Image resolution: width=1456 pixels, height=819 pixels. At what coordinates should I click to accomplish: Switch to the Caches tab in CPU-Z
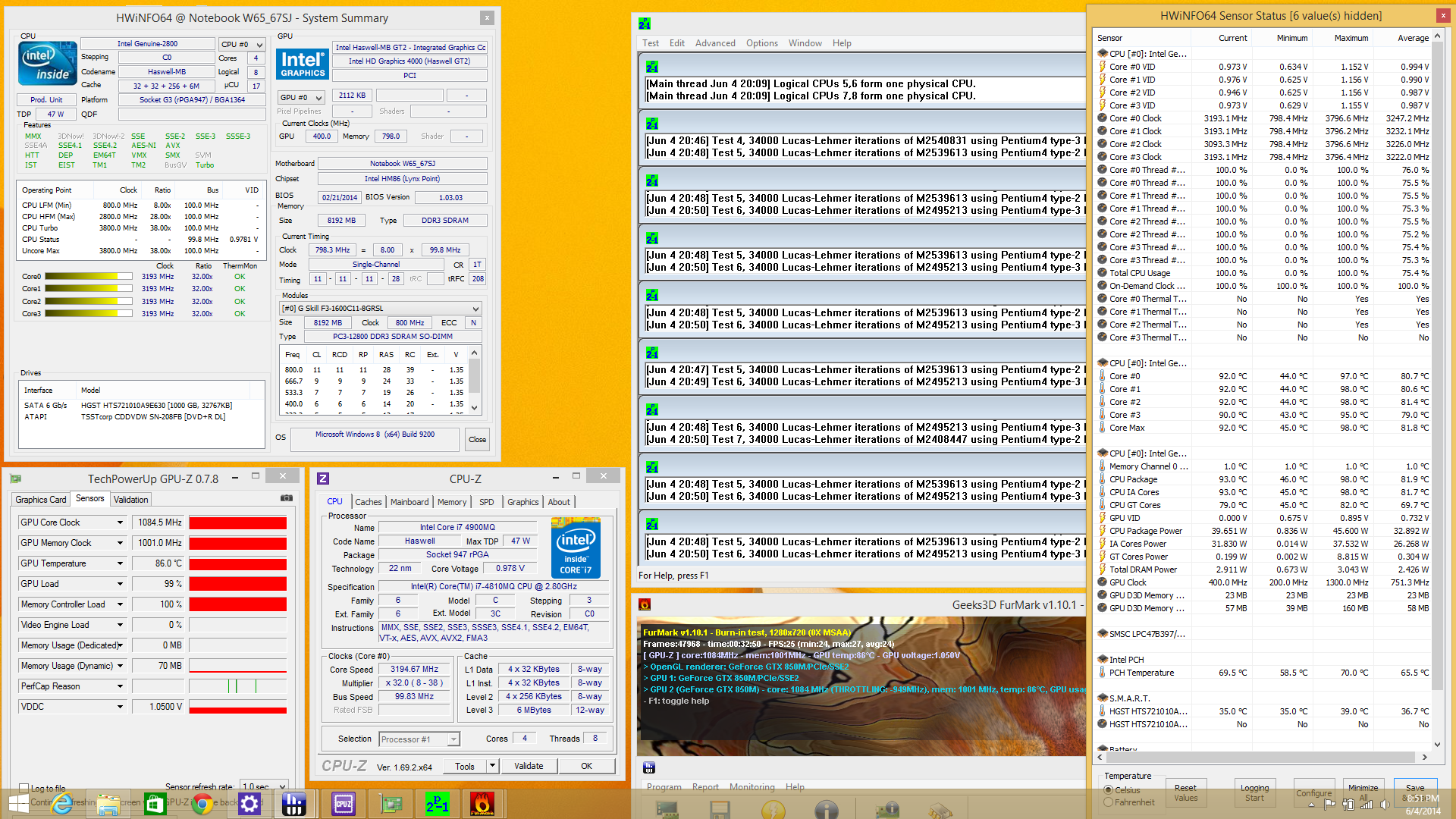[369, 502]
